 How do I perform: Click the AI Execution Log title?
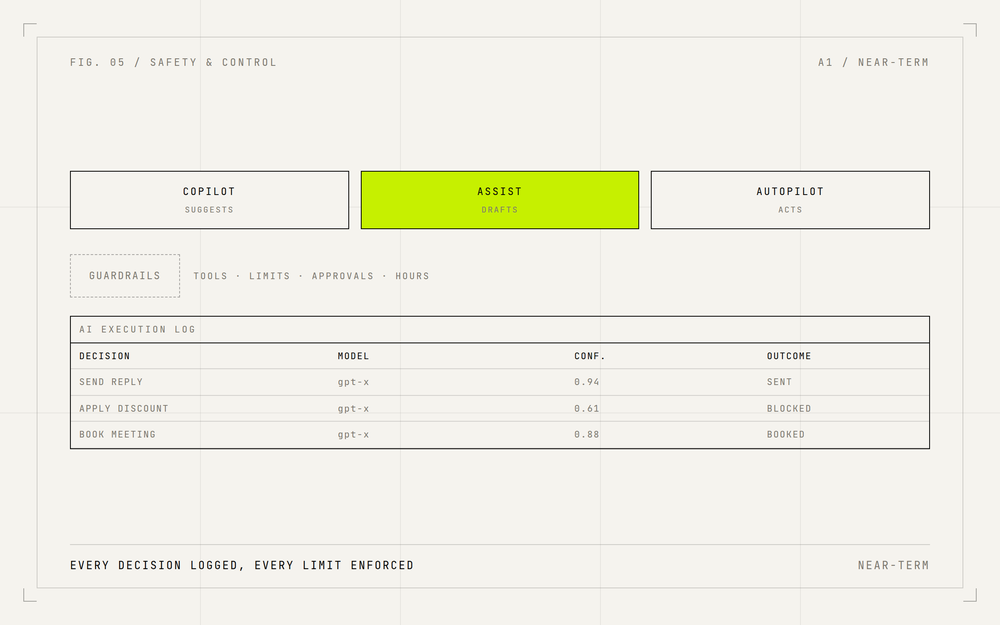click(x=137, y=329)
